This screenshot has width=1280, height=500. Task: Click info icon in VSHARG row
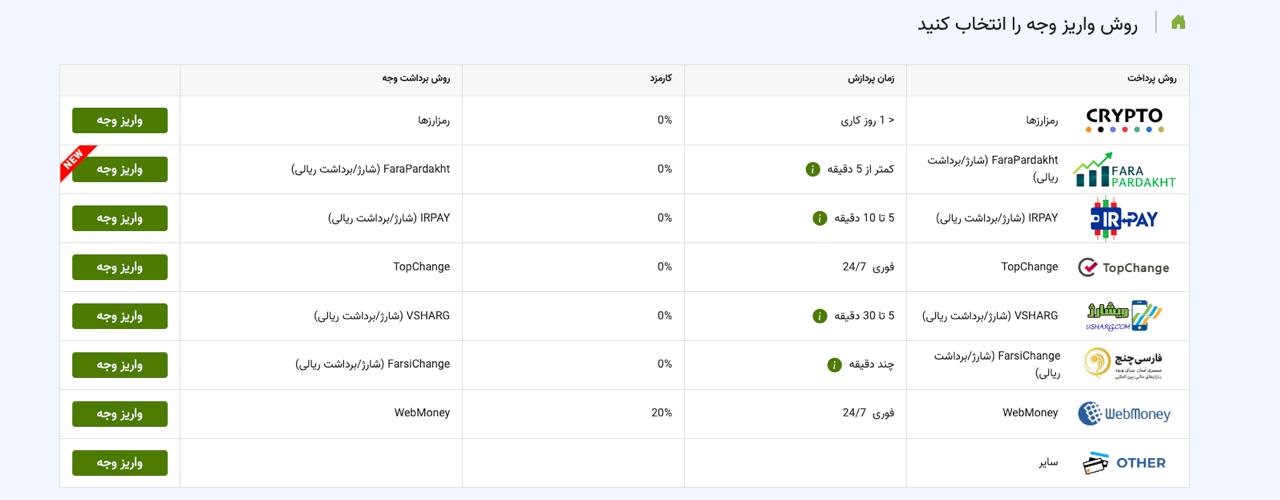pyautogui.click(x=820, y=316)
